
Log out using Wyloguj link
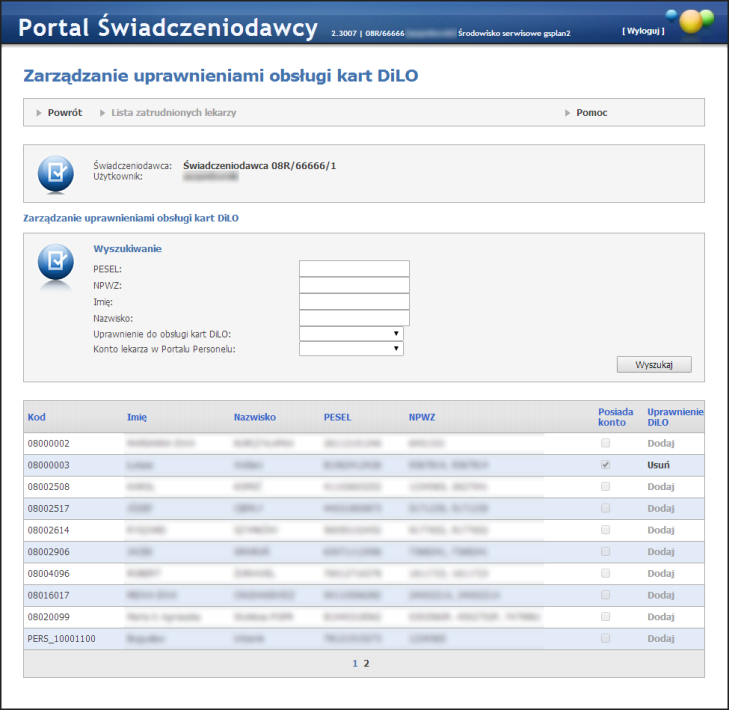click(643, 31)
